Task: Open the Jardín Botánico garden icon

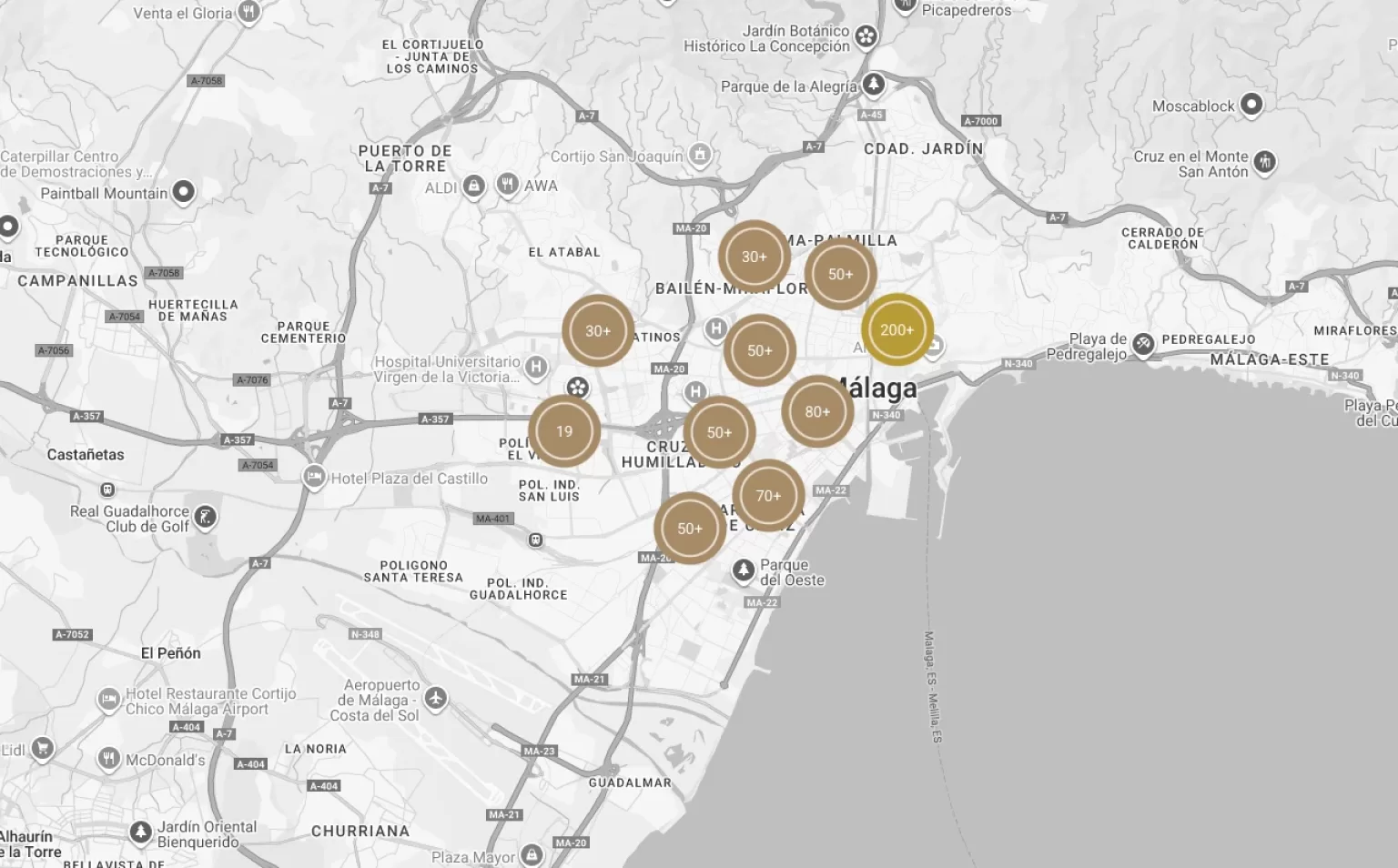Action: pos(866,36)
